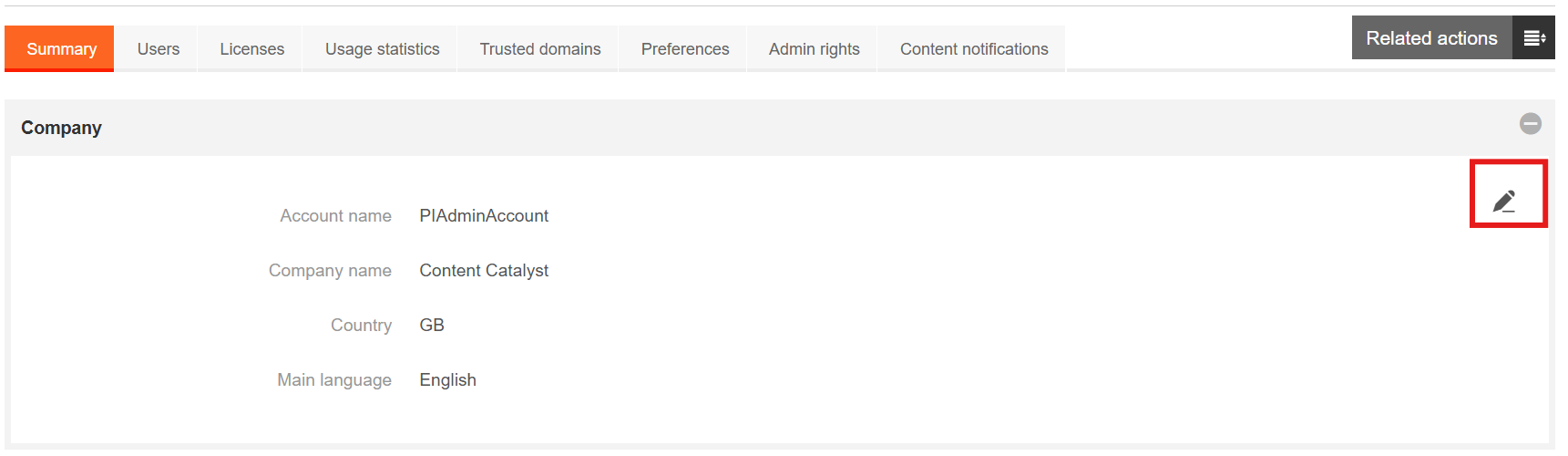
Task: Click the Country field label
Action: 361,326
